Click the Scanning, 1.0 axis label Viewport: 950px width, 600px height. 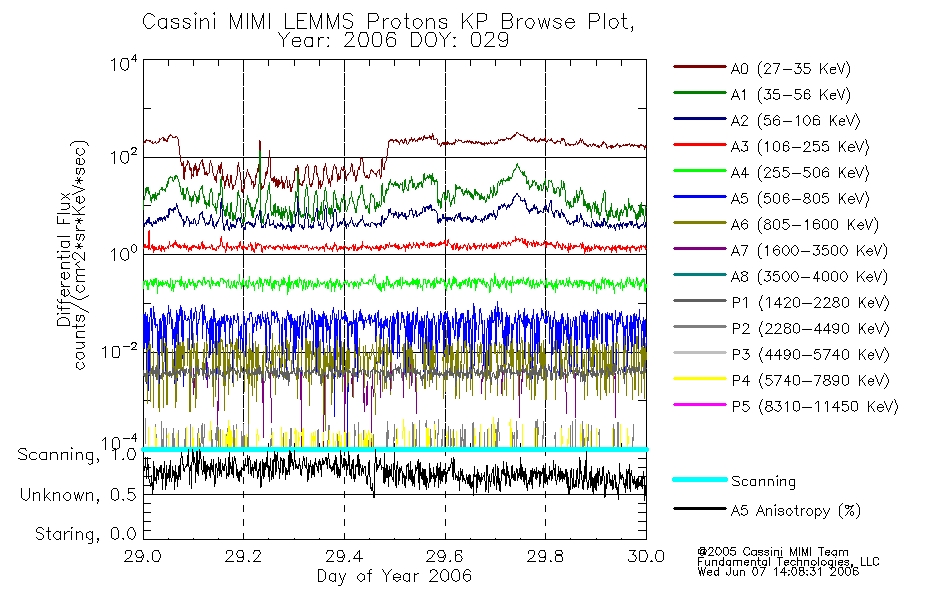pyautogui.click(x=77, y=455)
